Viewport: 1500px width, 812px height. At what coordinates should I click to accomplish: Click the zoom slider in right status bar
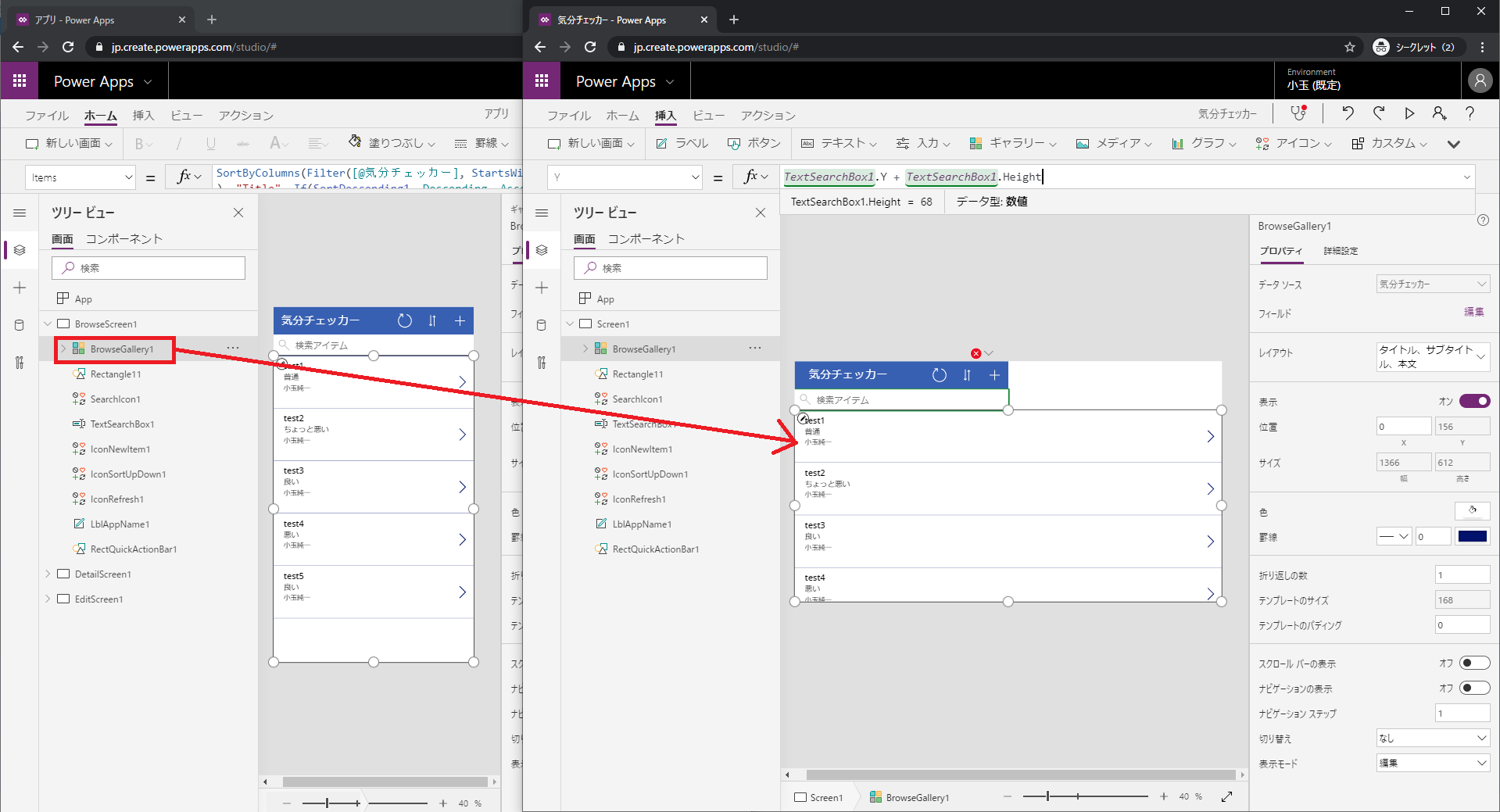click(x=1085, y=796)
